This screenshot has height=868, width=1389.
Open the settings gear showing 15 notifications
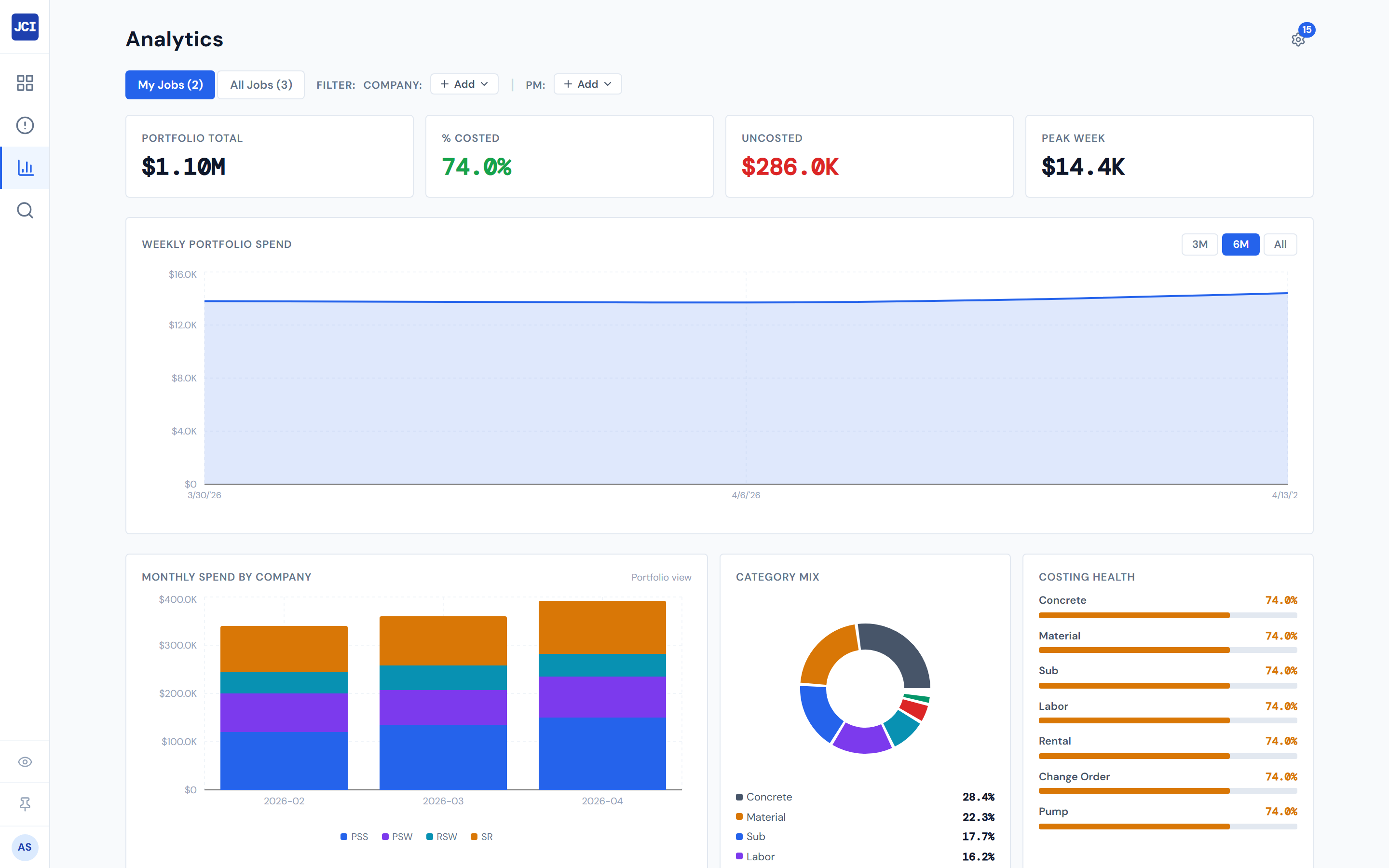pos(1298,40)
